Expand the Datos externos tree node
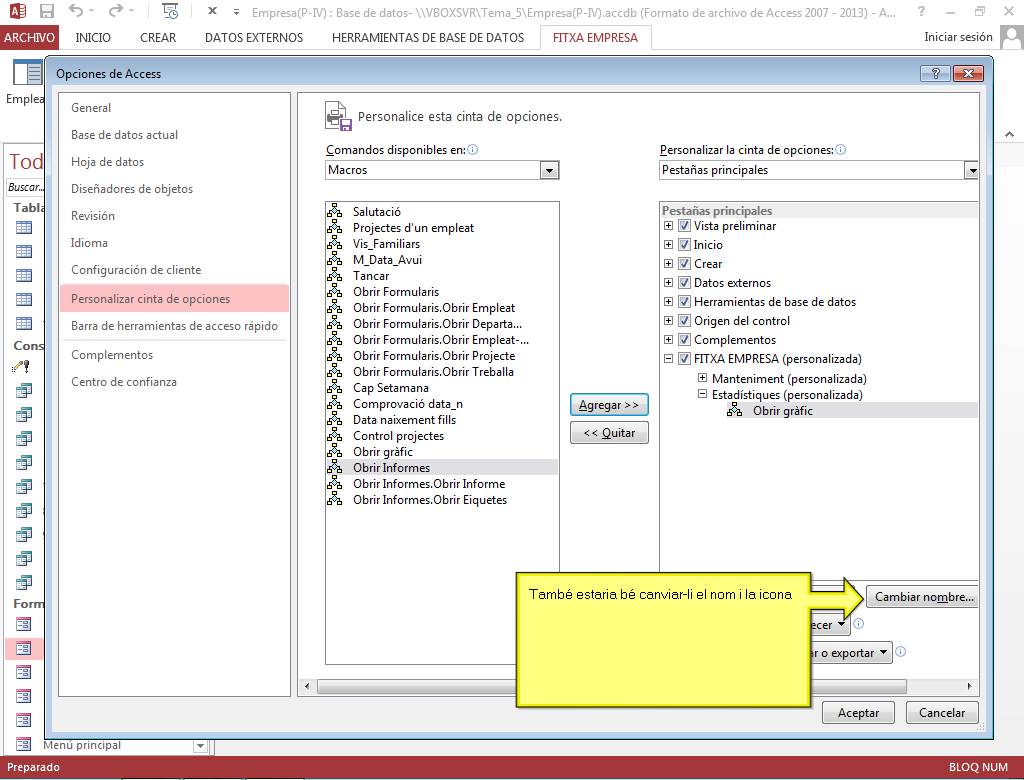The width and height of the screenshot is (1024, 780). (668, 283)
